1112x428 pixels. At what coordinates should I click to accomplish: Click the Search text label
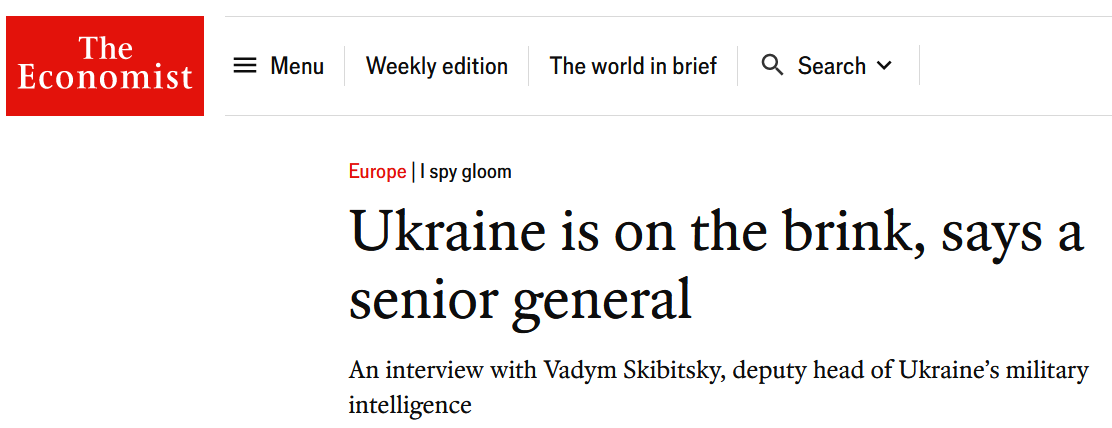(x=831, y=66)
